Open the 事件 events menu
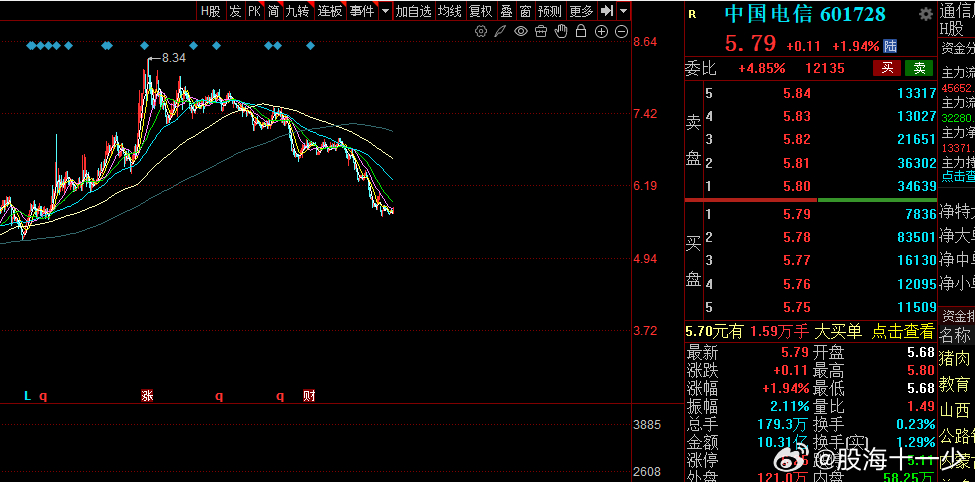The height and width of the screenshot is (482, 975). point(362,11)
